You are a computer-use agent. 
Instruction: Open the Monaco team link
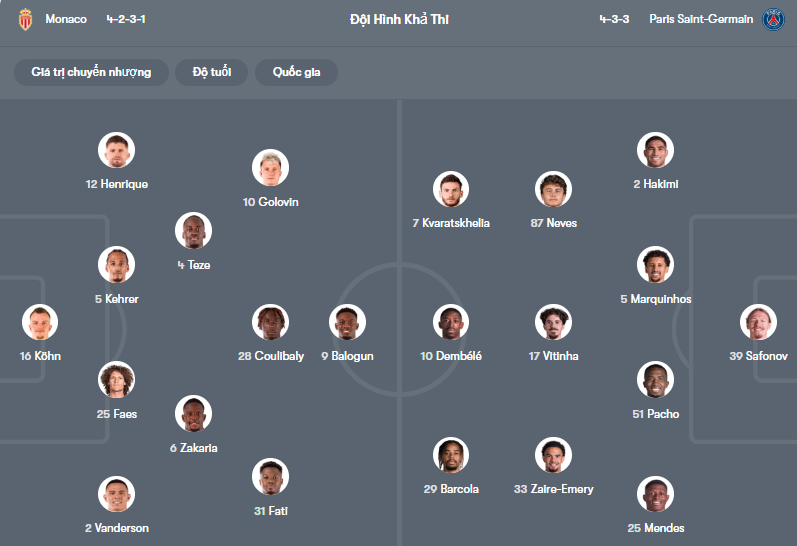(x=66, y=19)
